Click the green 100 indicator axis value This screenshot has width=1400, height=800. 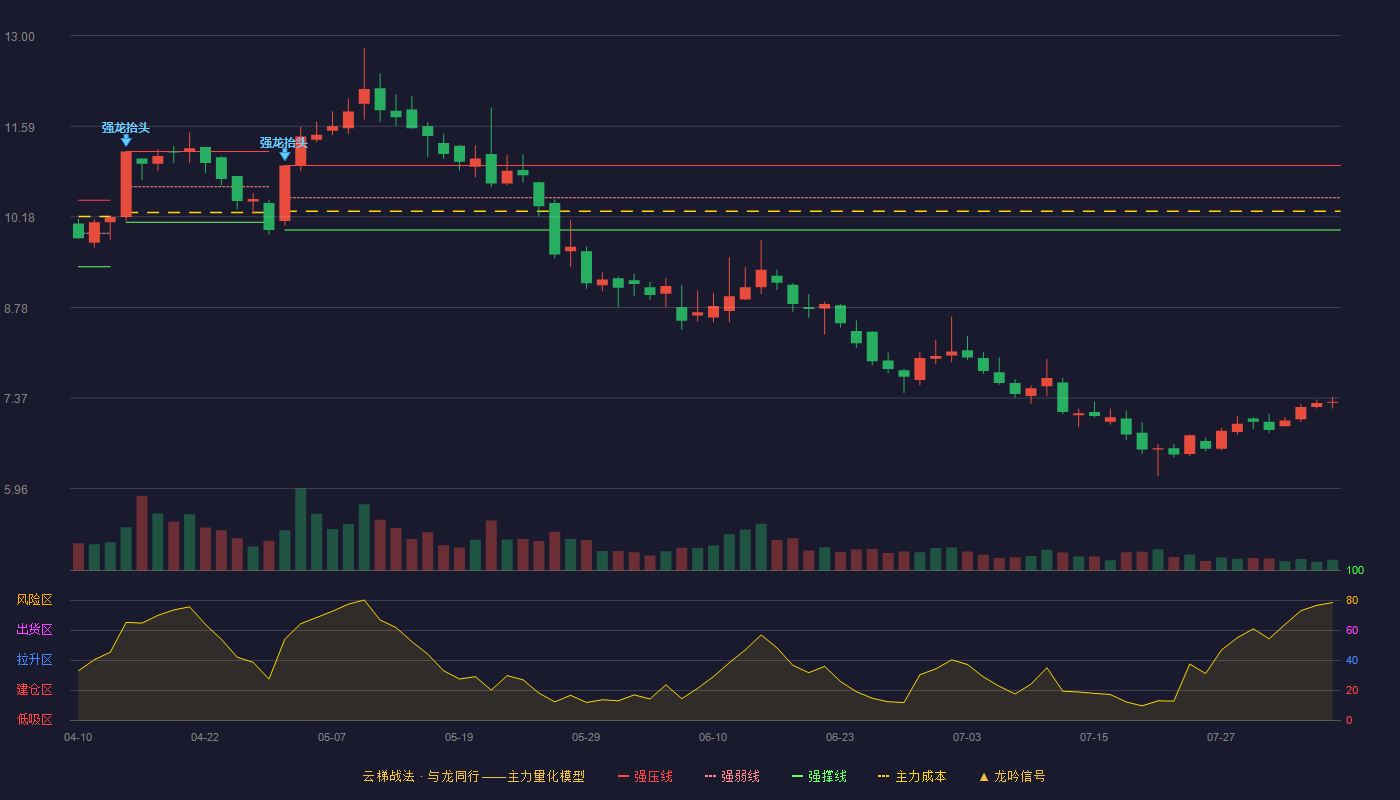pos(1355,570)
